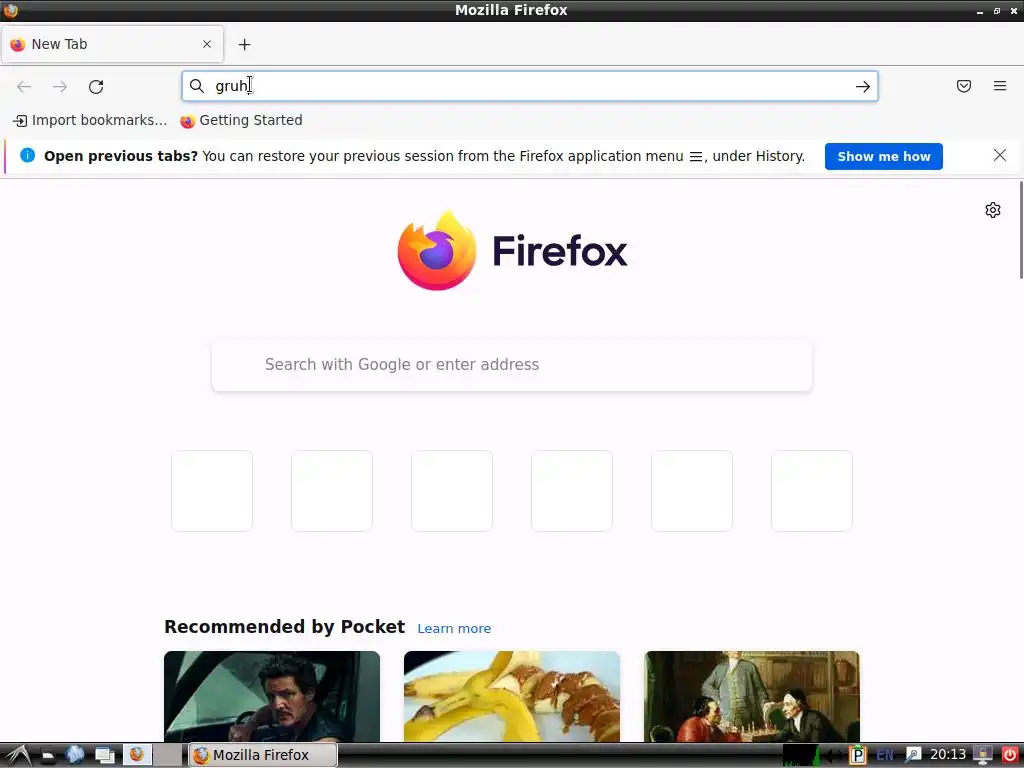Click the P clipboard tray icon

(x=857, y=755)
